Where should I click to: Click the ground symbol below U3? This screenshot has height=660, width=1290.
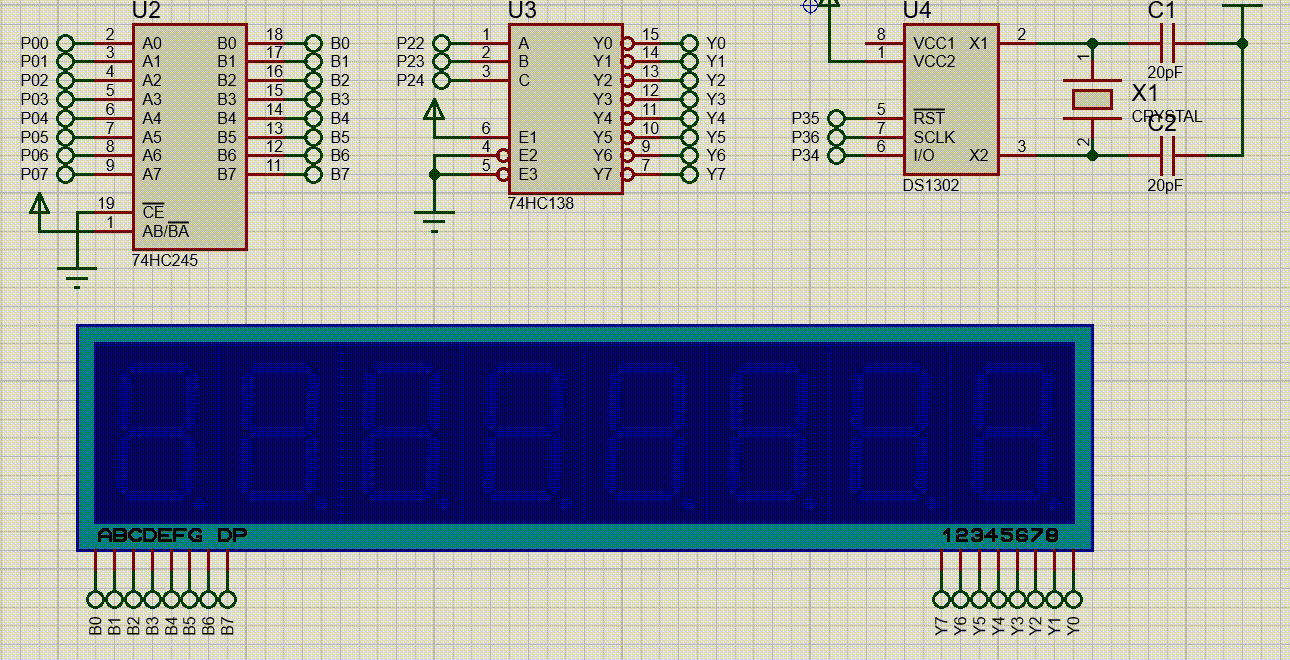[x=434, y=221]
